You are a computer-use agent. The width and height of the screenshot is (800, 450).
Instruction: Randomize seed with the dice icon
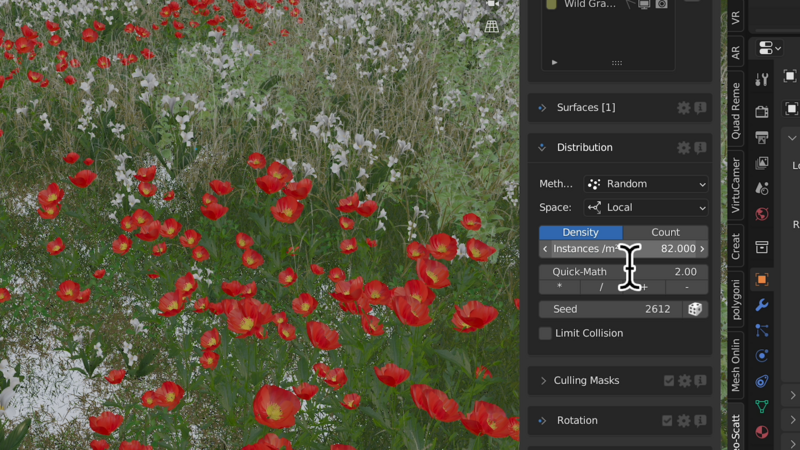695,309
